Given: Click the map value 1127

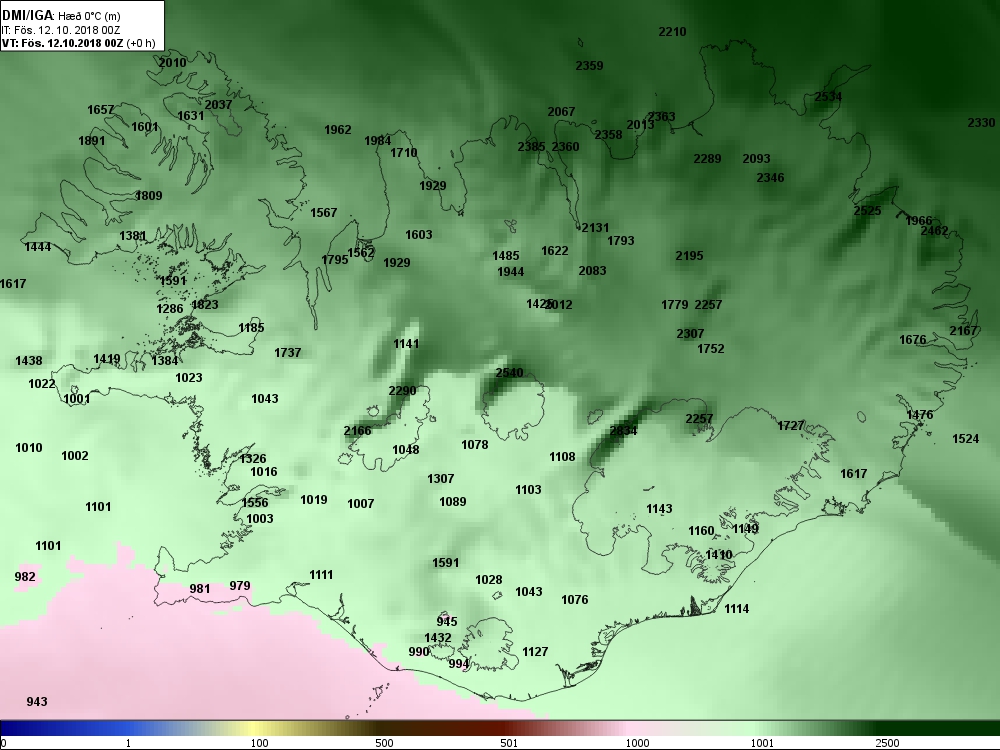Looking at the screenshot, I should point(535,651).
